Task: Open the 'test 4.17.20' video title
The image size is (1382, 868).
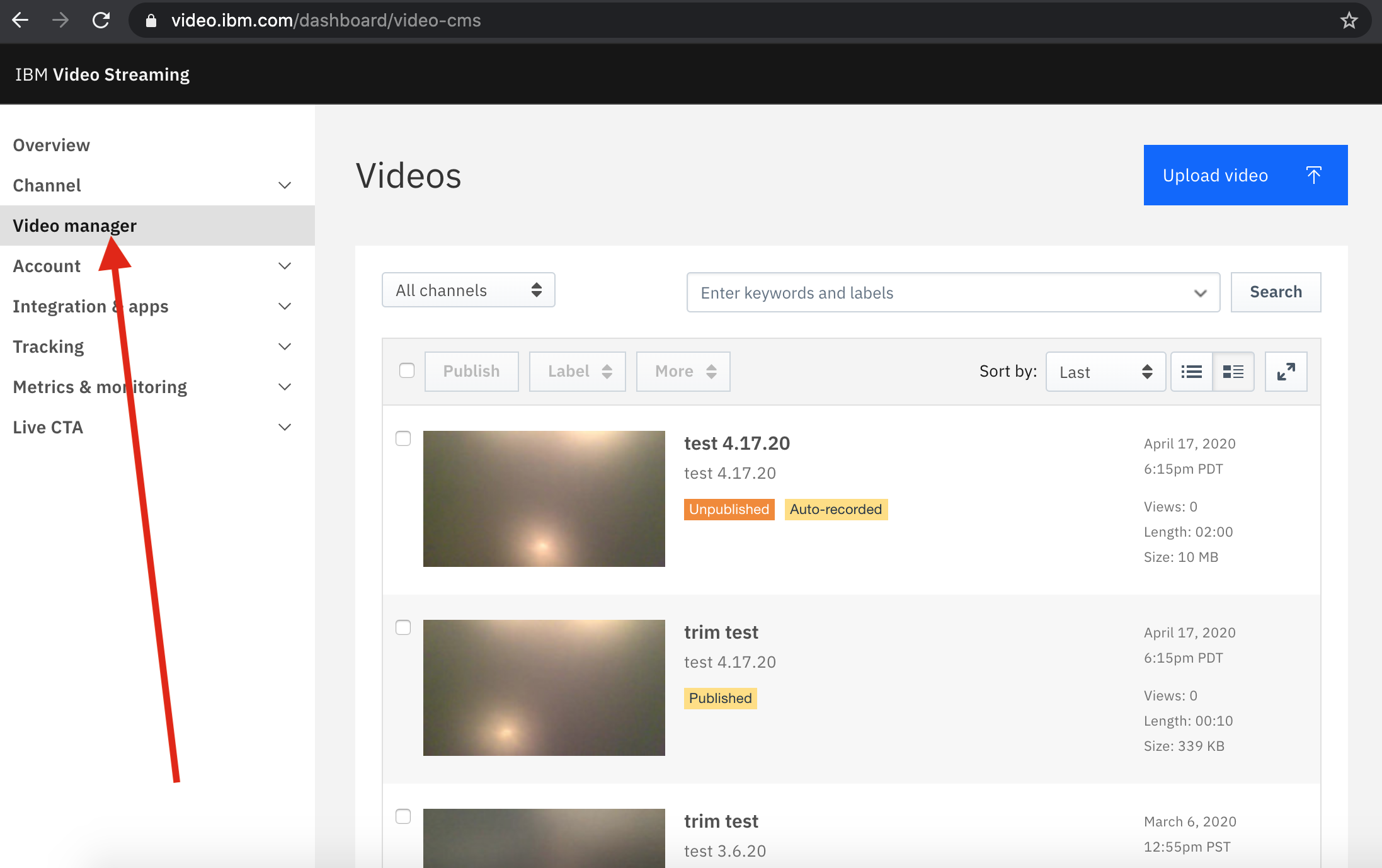Action: (x=737, y=443)
